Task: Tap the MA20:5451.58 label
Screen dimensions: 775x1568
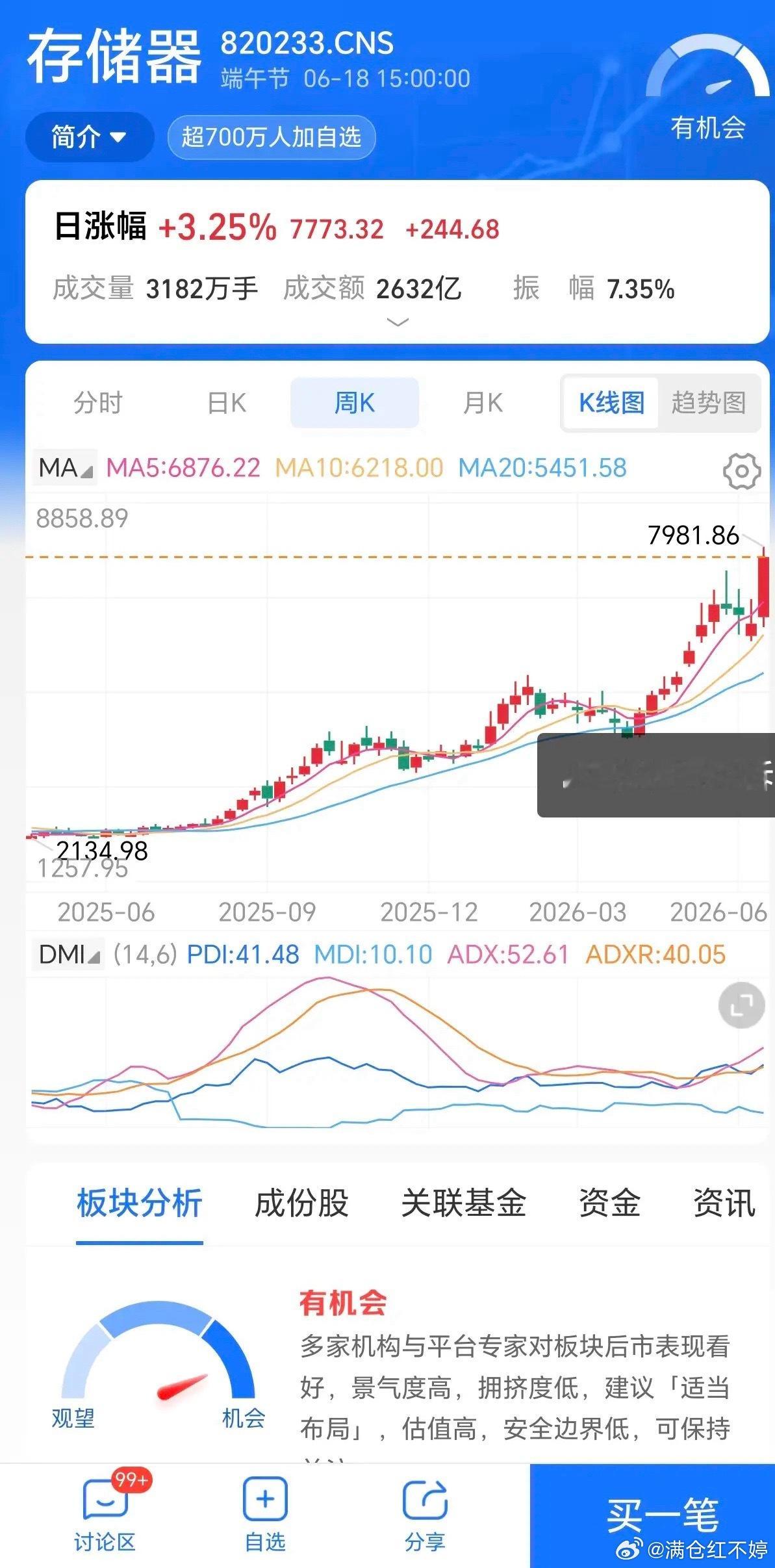Action: [x=542, y=468]
